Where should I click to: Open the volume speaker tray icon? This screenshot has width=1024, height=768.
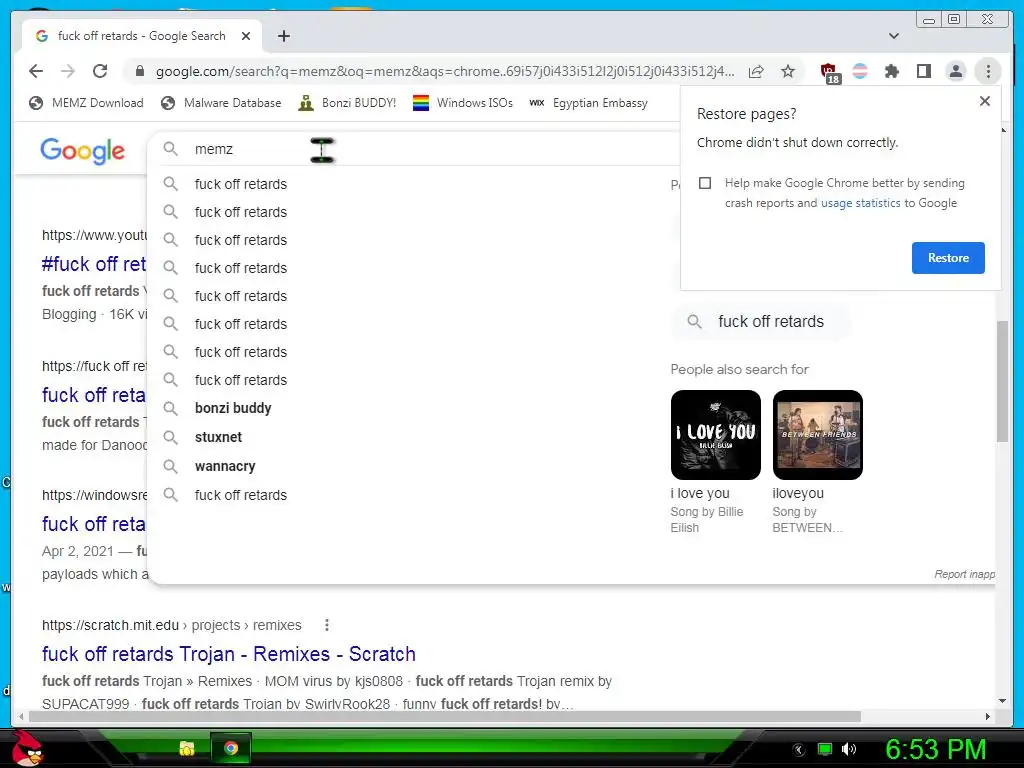point(849,749)
